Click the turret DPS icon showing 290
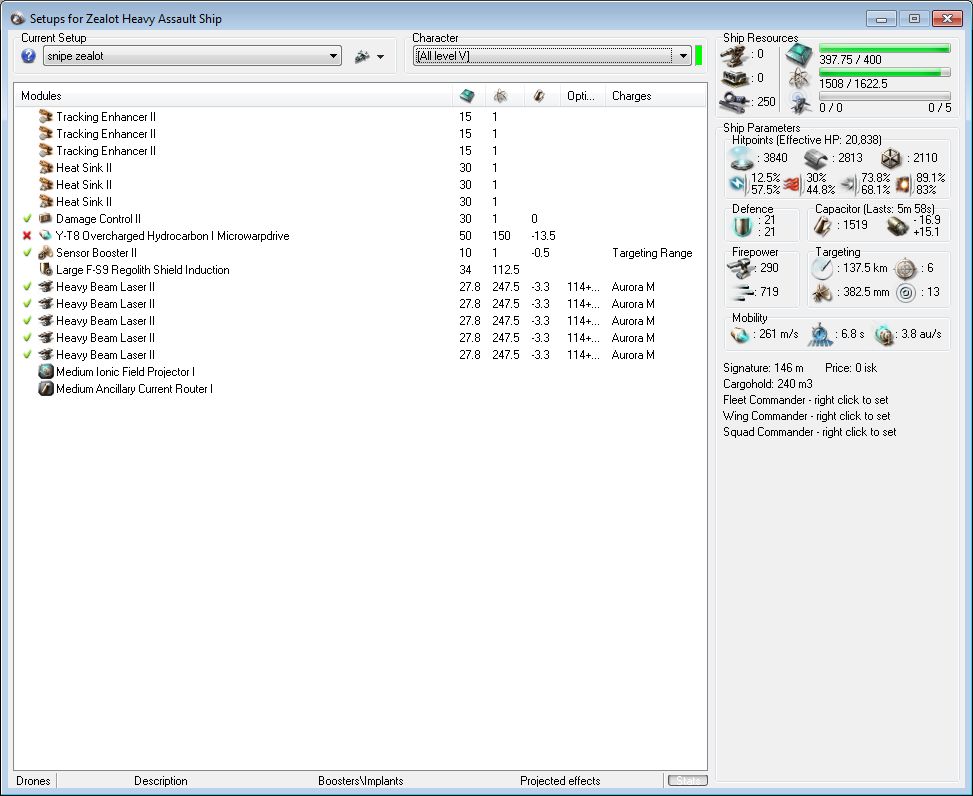973x796 pixels. (741, 268)
